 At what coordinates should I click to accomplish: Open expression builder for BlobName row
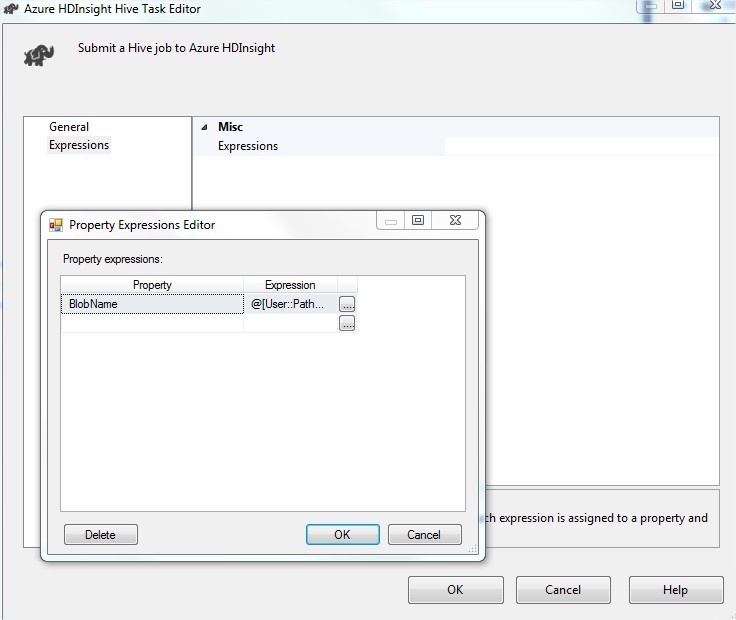coord(347,304)
